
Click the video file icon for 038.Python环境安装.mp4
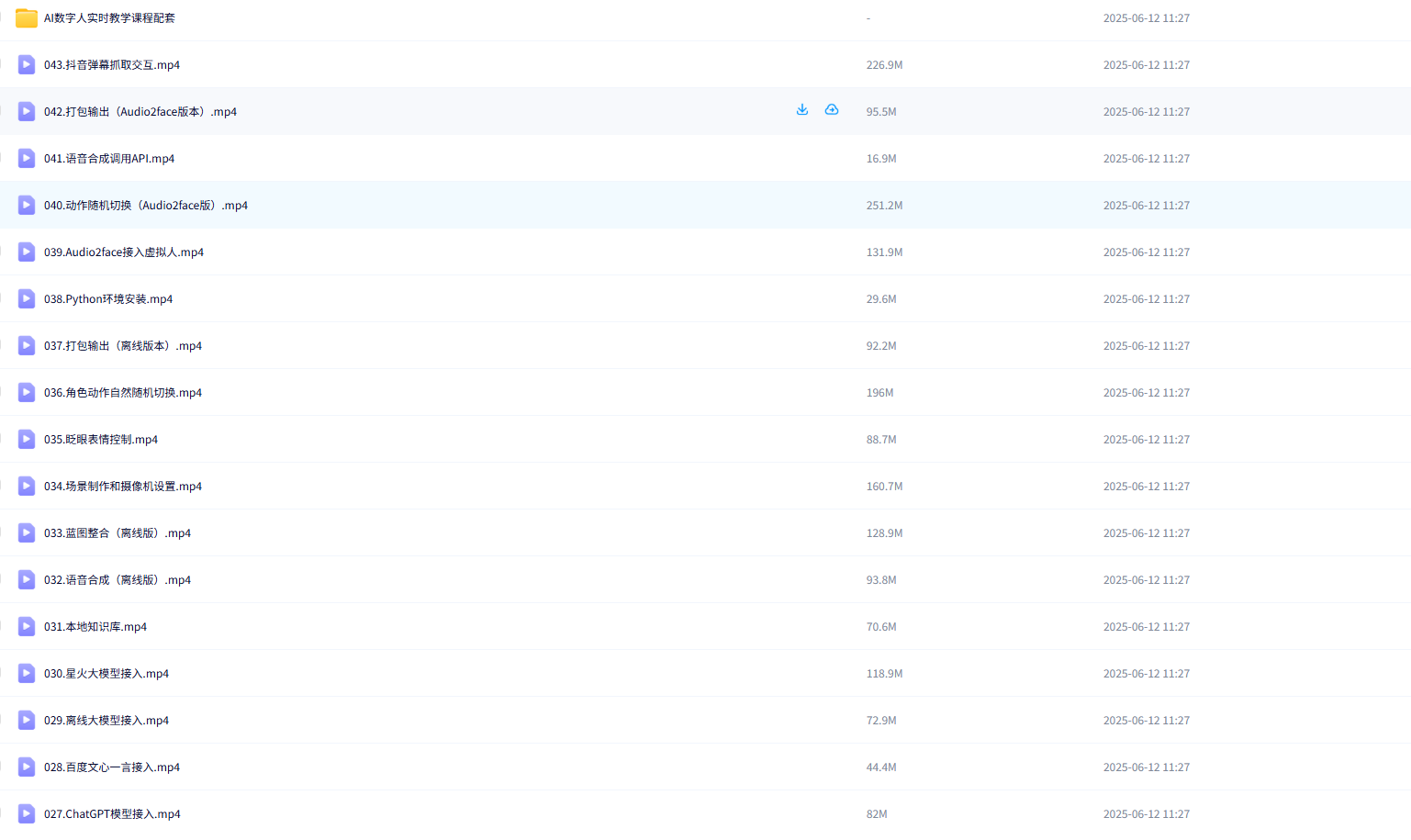pyautogui.click(x=27, y=299)
